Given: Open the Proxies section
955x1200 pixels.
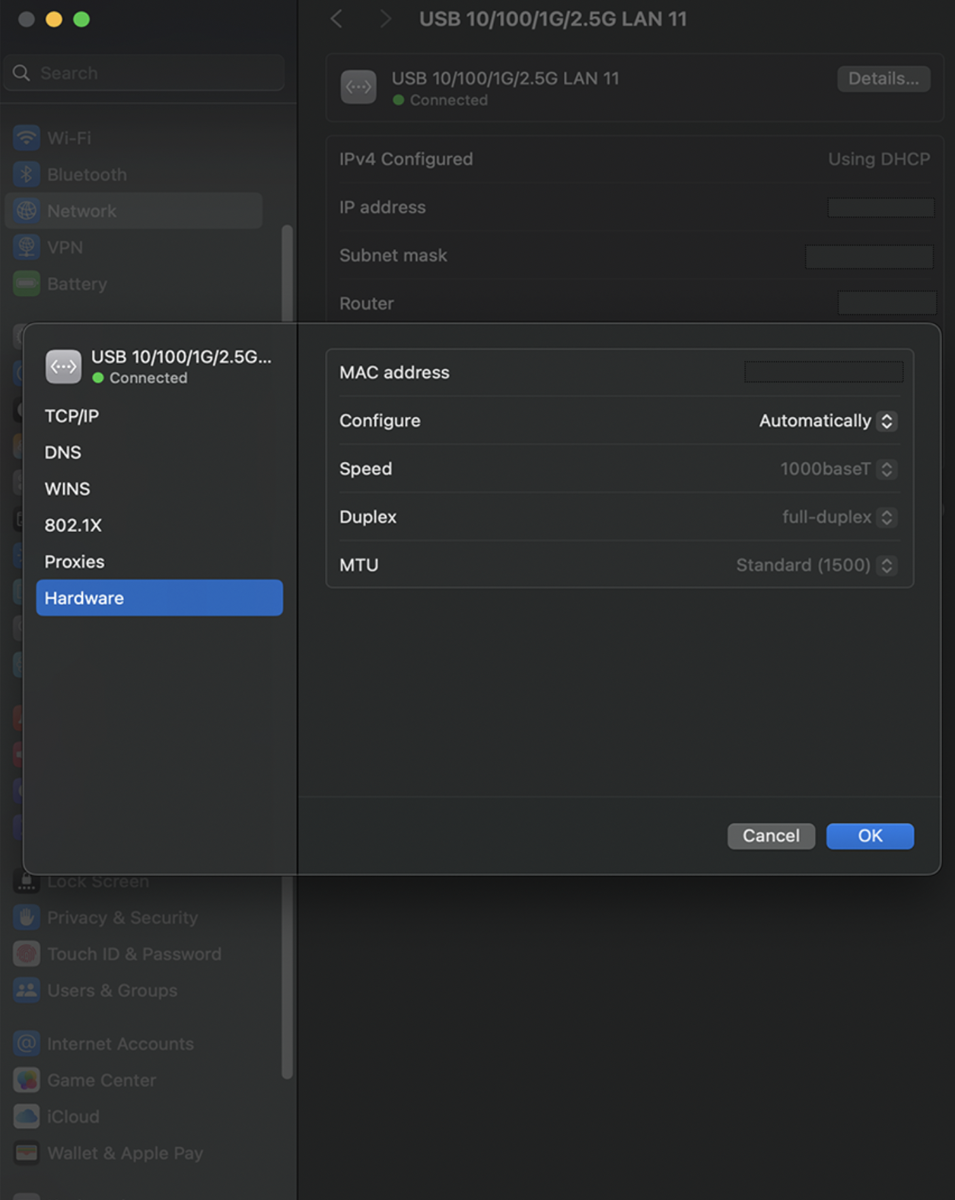Looking at the screenshot, I should (x=75, y=562).
